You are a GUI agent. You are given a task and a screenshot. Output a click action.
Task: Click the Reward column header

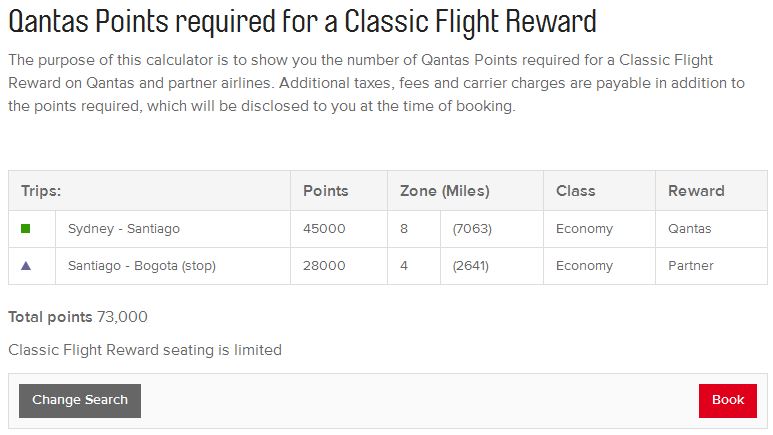[696, 191]
